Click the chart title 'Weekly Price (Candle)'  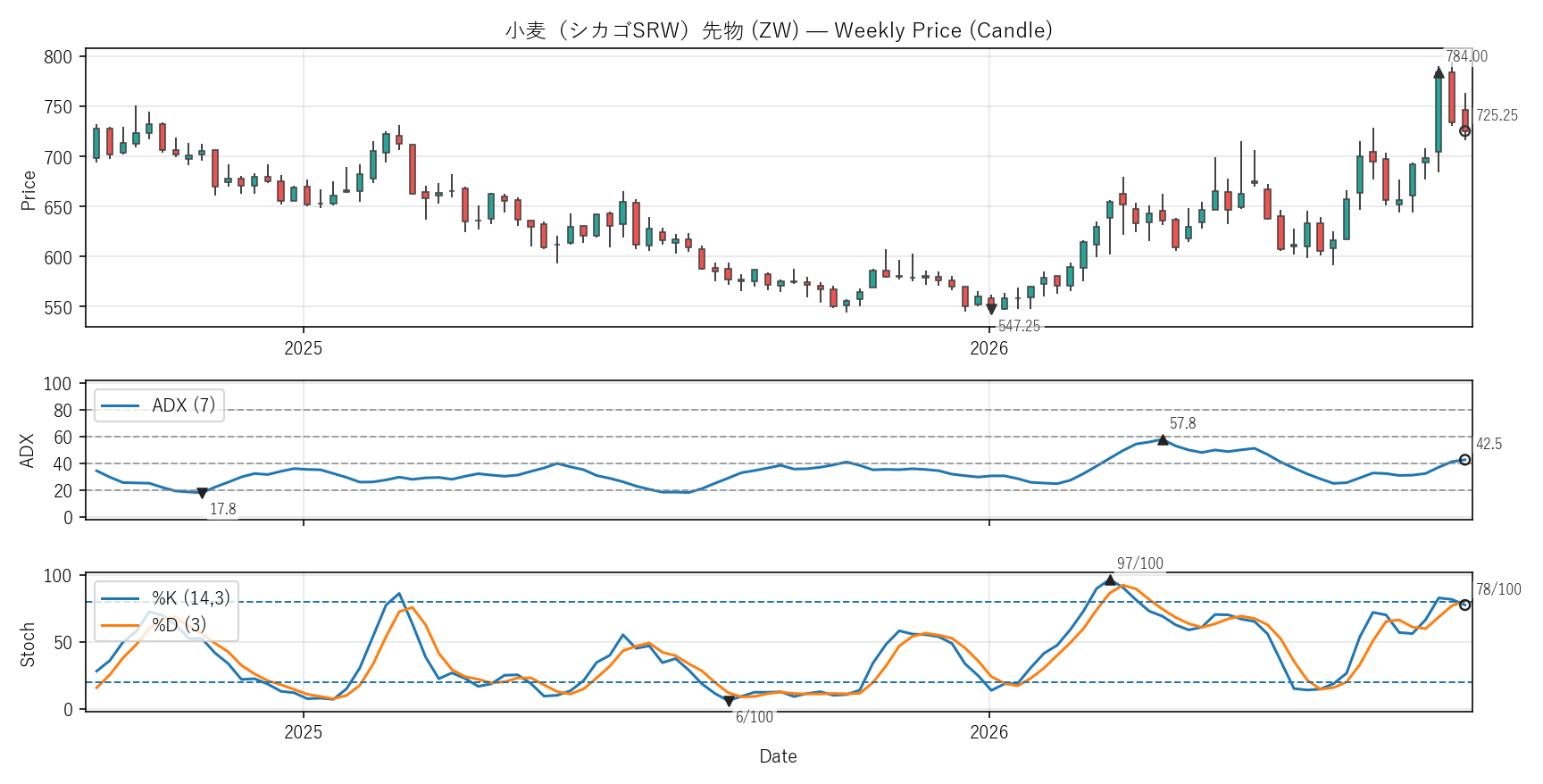(943, 30)
